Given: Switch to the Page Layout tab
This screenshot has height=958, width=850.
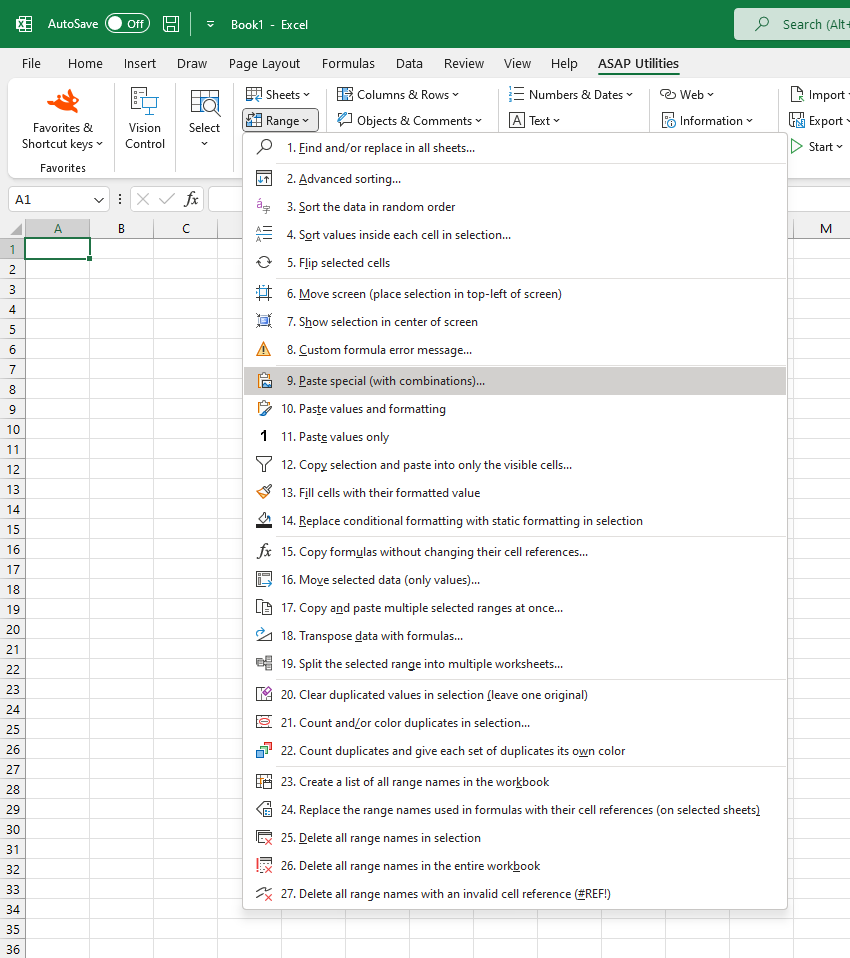Looking at the screenshot, I should (265, 64).
